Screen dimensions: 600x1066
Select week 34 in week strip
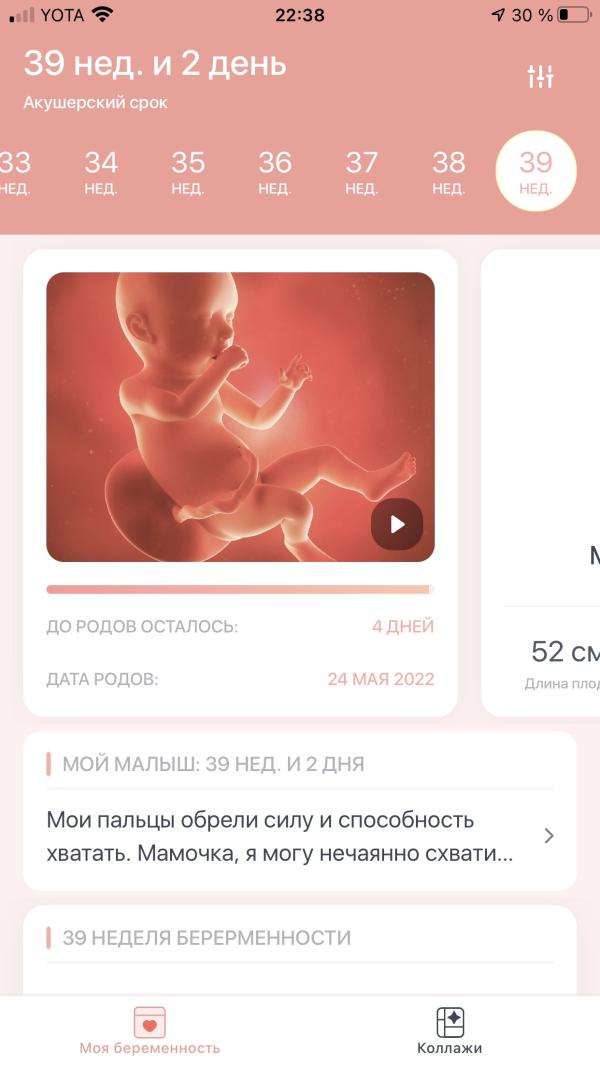coord(101,172)
